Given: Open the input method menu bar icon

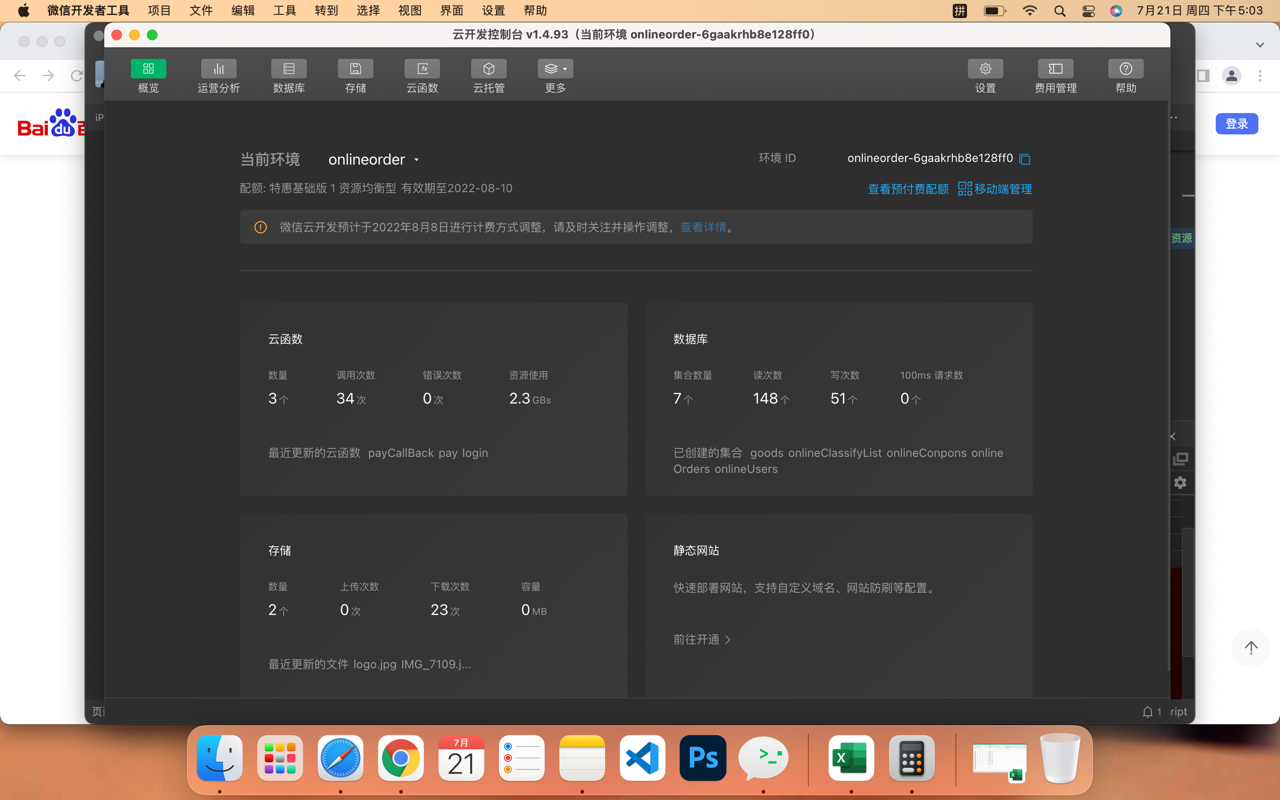Looking at the screenshot, I should [960, 11].
